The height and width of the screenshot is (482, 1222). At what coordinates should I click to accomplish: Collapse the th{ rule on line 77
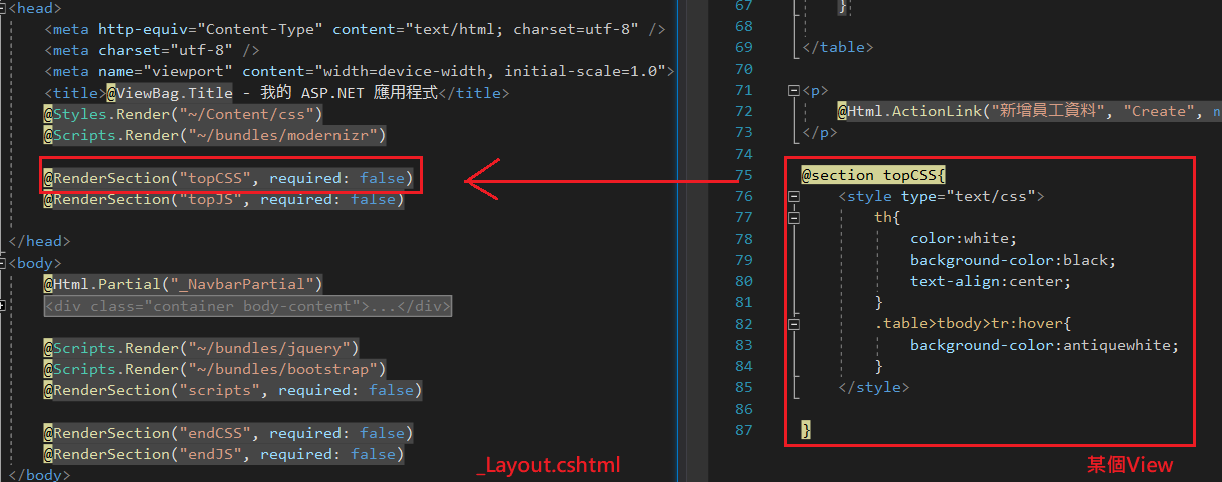tap(794, 217)
